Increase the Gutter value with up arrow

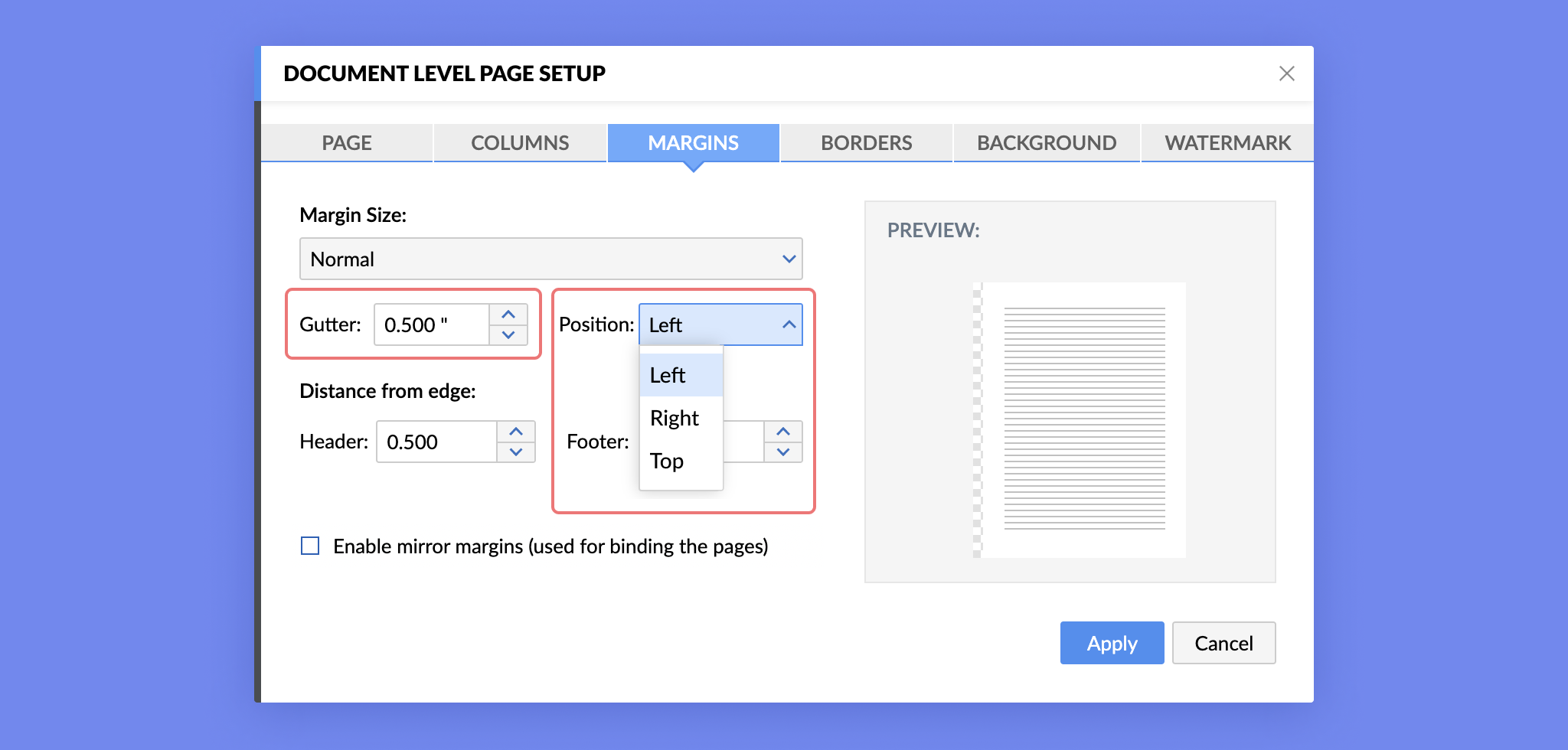508,315
